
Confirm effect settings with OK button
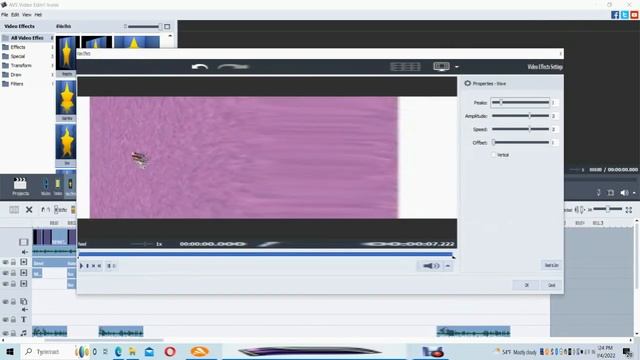tap(526, 285)
